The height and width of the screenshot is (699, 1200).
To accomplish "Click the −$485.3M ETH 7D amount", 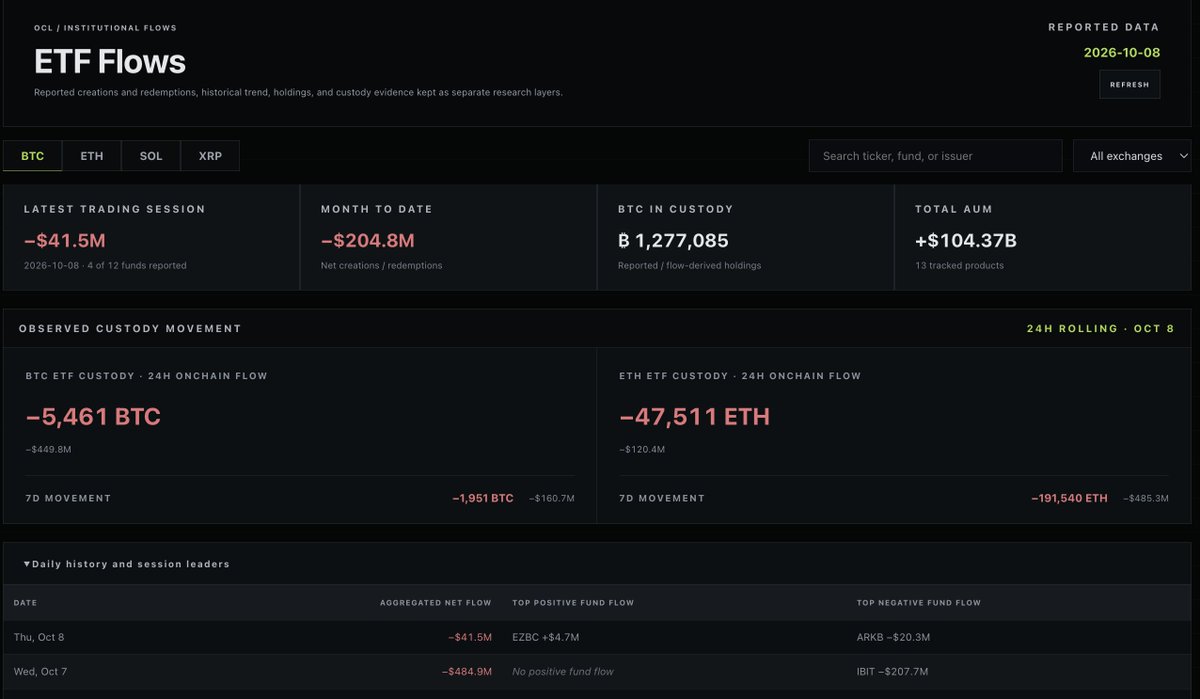I will [x=1146, y=498].
